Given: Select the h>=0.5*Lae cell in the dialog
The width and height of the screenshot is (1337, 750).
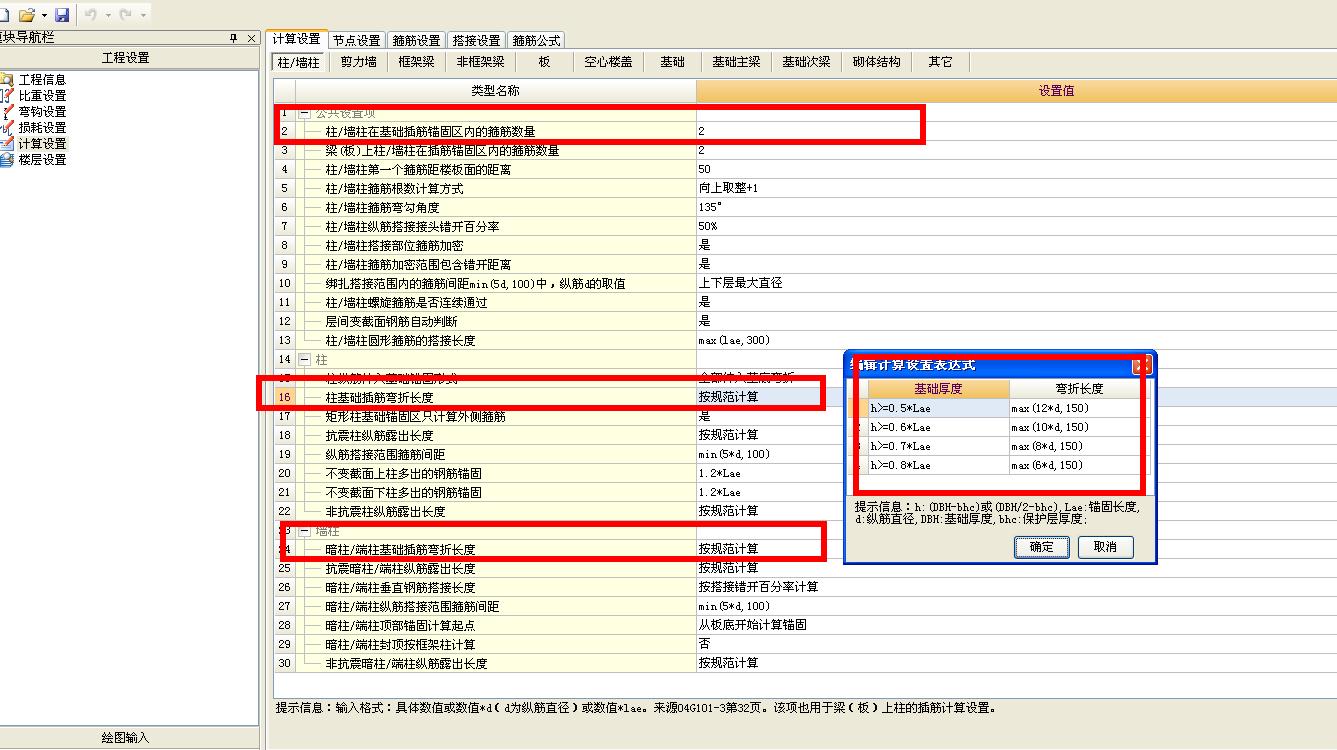Looking at the screenshot, I should 938,408.
